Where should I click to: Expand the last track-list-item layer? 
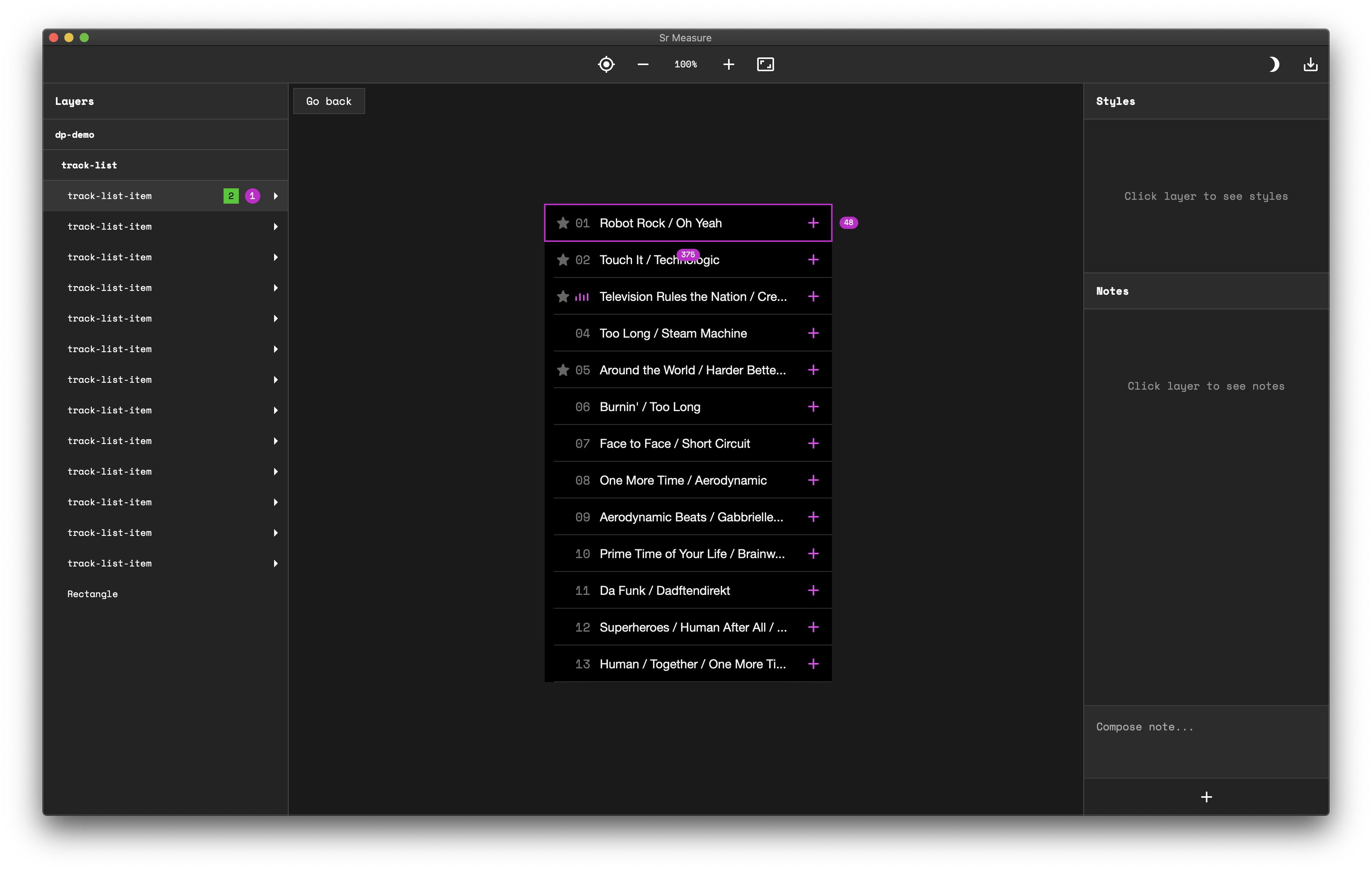click(x=276, y=563)
